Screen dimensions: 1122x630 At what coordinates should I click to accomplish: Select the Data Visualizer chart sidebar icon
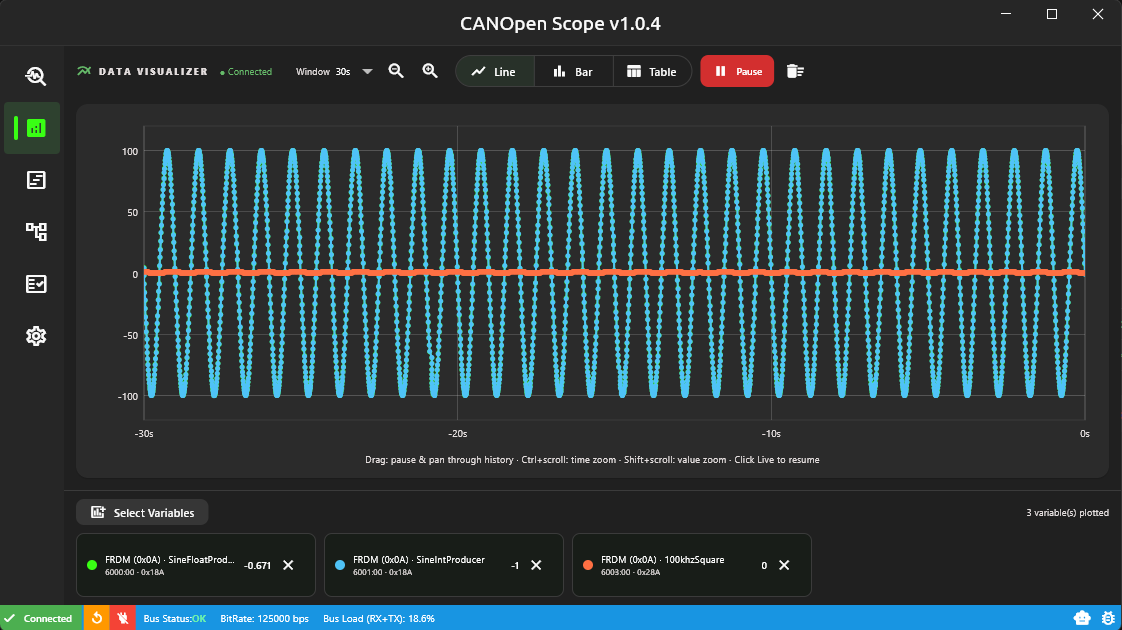(36, 128)
